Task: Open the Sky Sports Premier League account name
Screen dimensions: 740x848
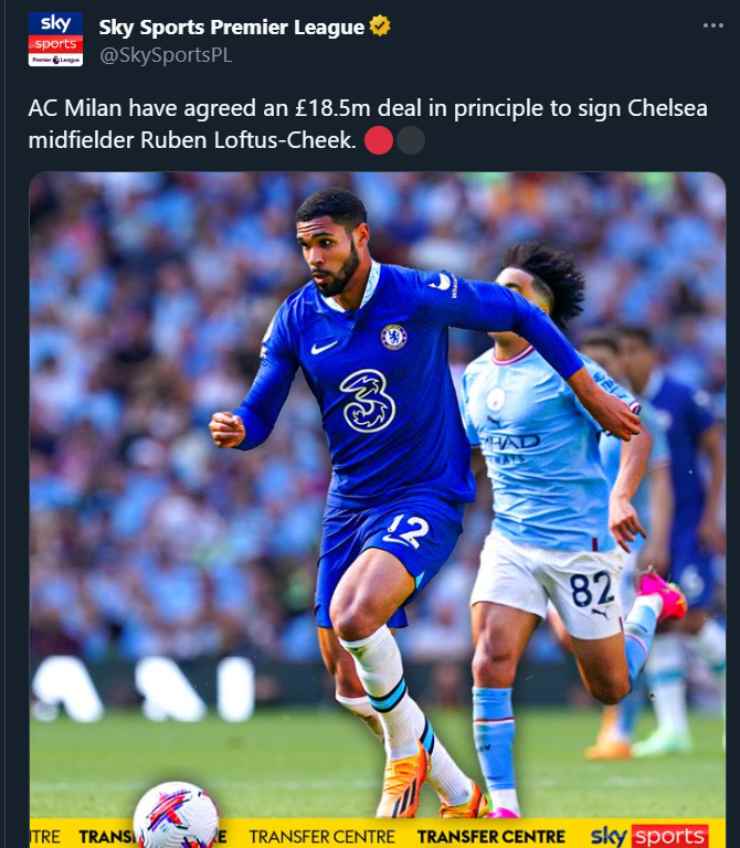Action: [232, 27]
